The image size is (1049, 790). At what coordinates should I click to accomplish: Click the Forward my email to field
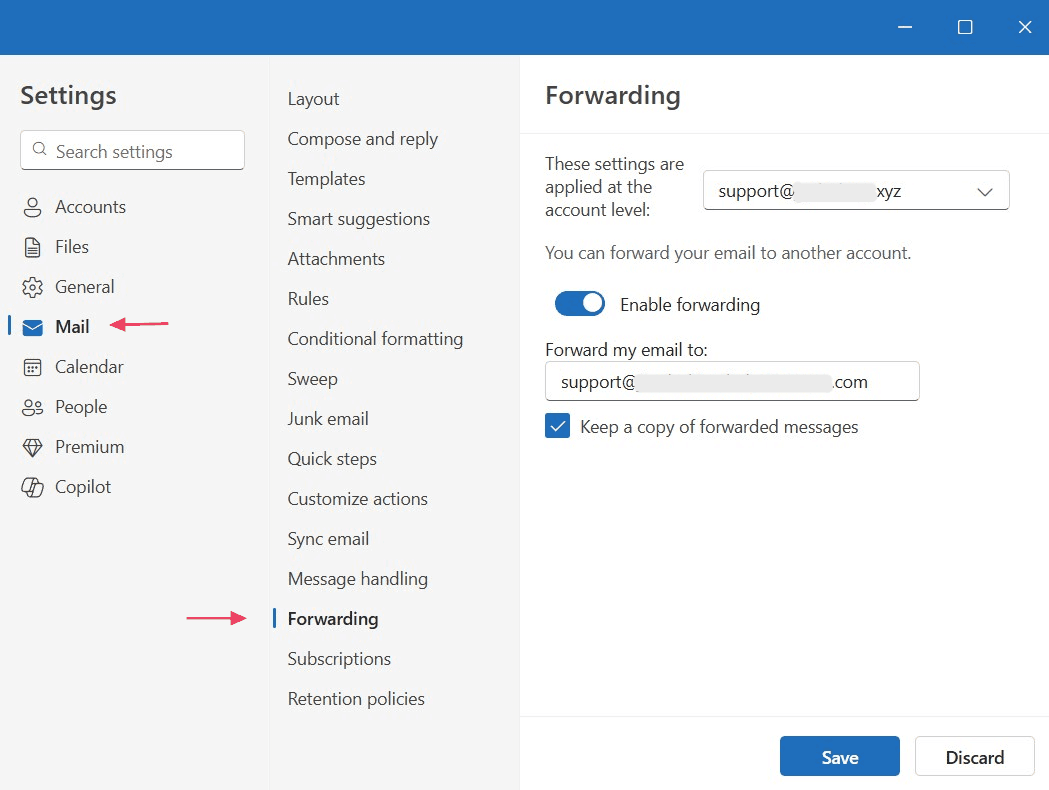click(x=731, y=381)
